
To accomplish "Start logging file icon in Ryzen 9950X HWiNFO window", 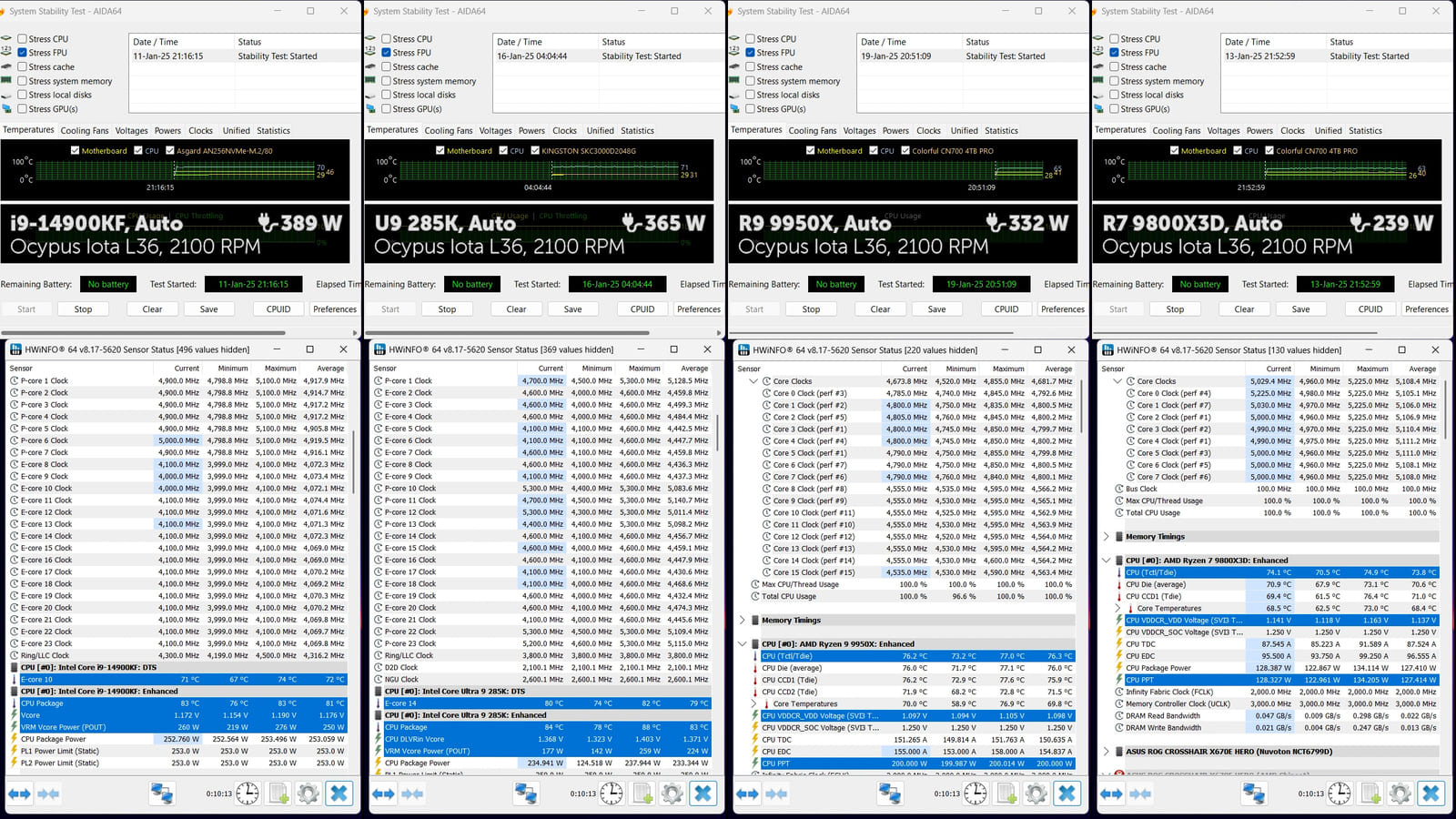I will [1006, 794].
